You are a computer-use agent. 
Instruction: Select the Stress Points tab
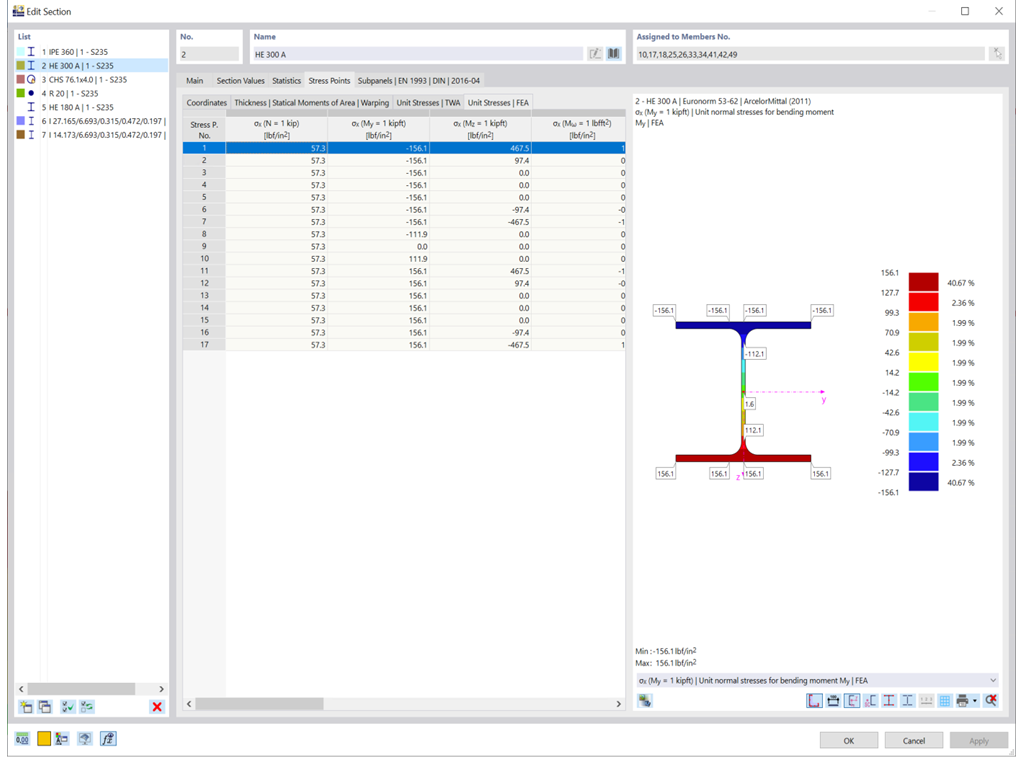pos(329,81)
